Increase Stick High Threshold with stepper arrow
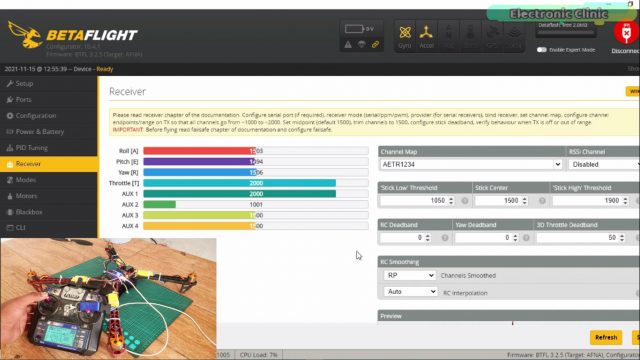The width and height of the screenshot is (640, 360). [x=625, y=198]
